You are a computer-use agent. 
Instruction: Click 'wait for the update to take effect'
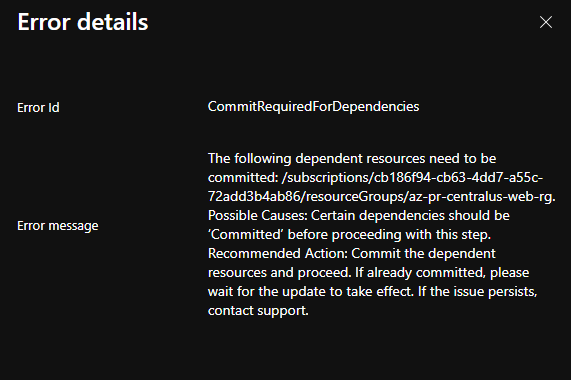pyautogui.click(x=311, y=292)
